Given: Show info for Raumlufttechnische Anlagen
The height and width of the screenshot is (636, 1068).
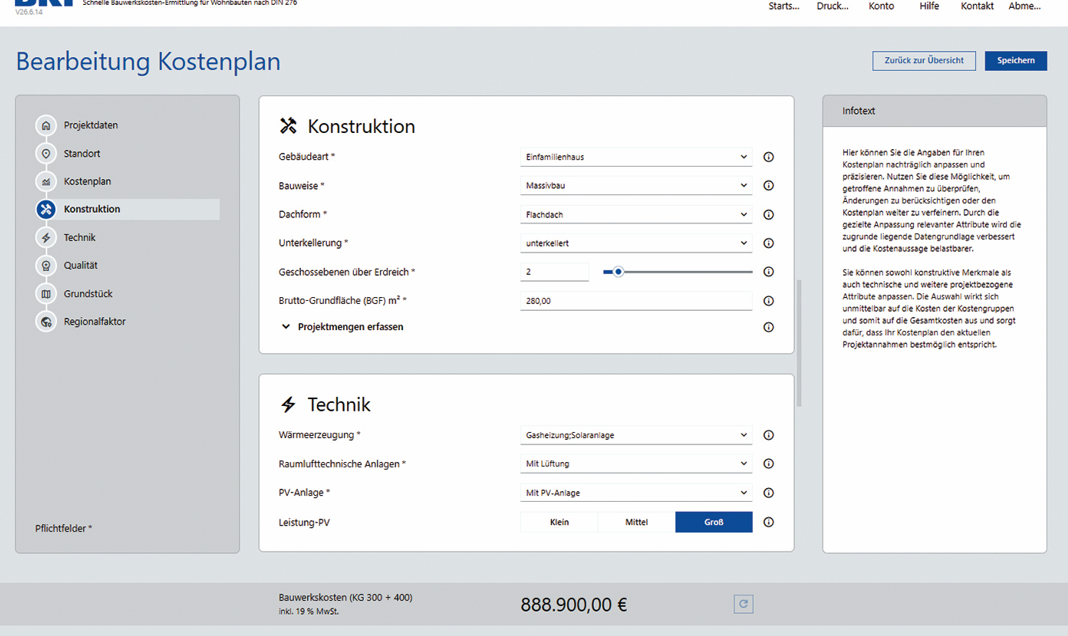Looking at the screenshot, I should click(x=768, y=464).
